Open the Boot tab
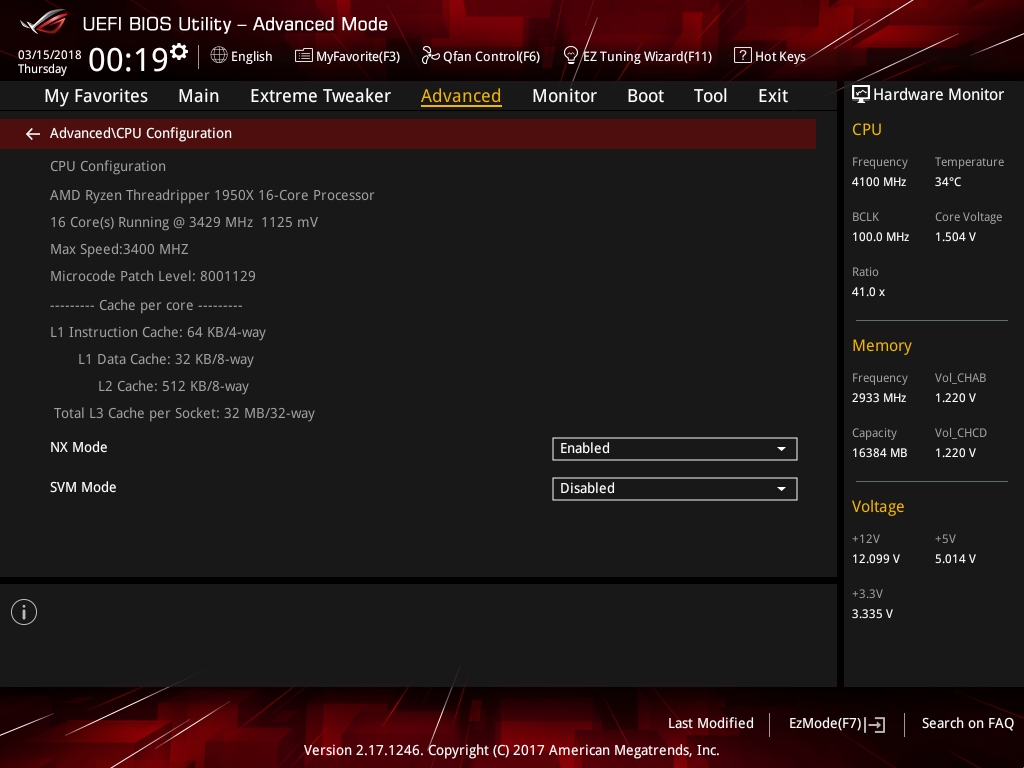 point(645,96)
